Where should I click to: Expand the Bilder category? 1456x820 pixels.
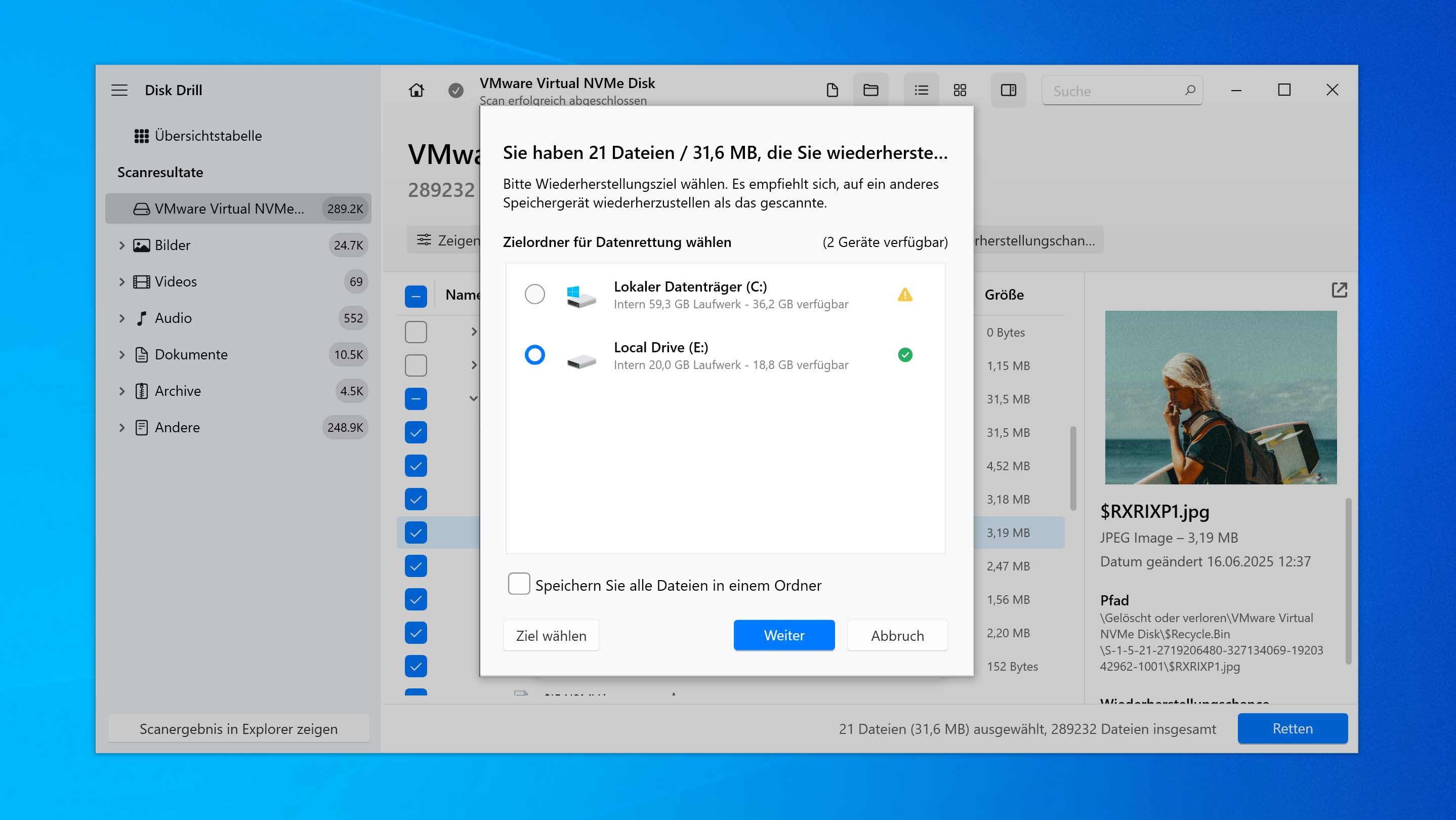click(x=121, y=245)
